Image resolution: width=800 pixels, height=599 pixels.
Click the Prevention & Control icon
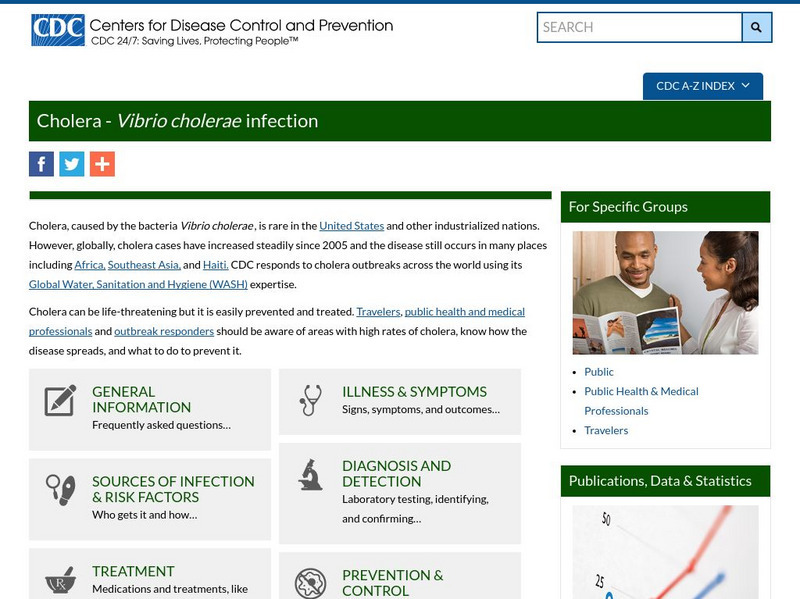pyautogui.click(x=311, y=580)
